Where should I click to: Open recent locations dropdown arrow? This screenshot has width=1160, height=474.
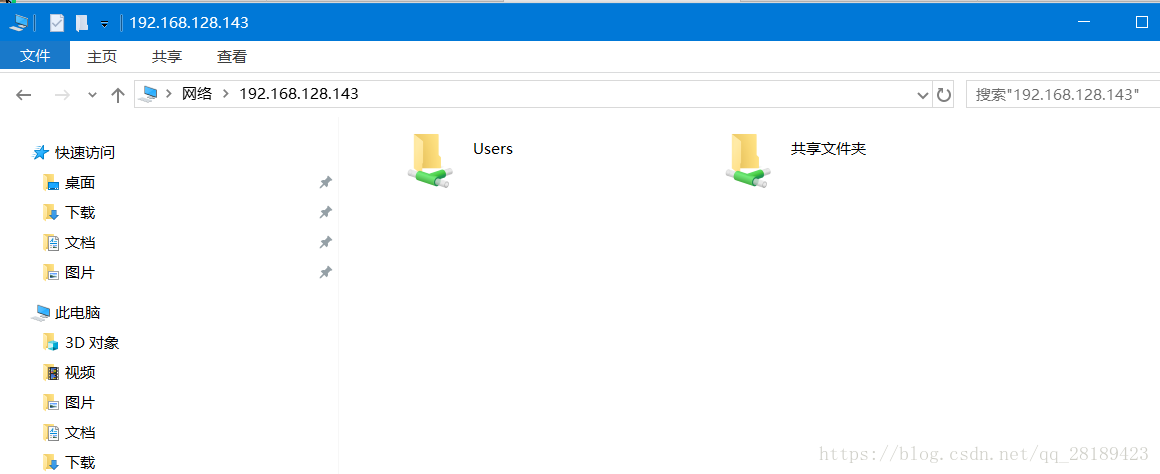[92, 95]
